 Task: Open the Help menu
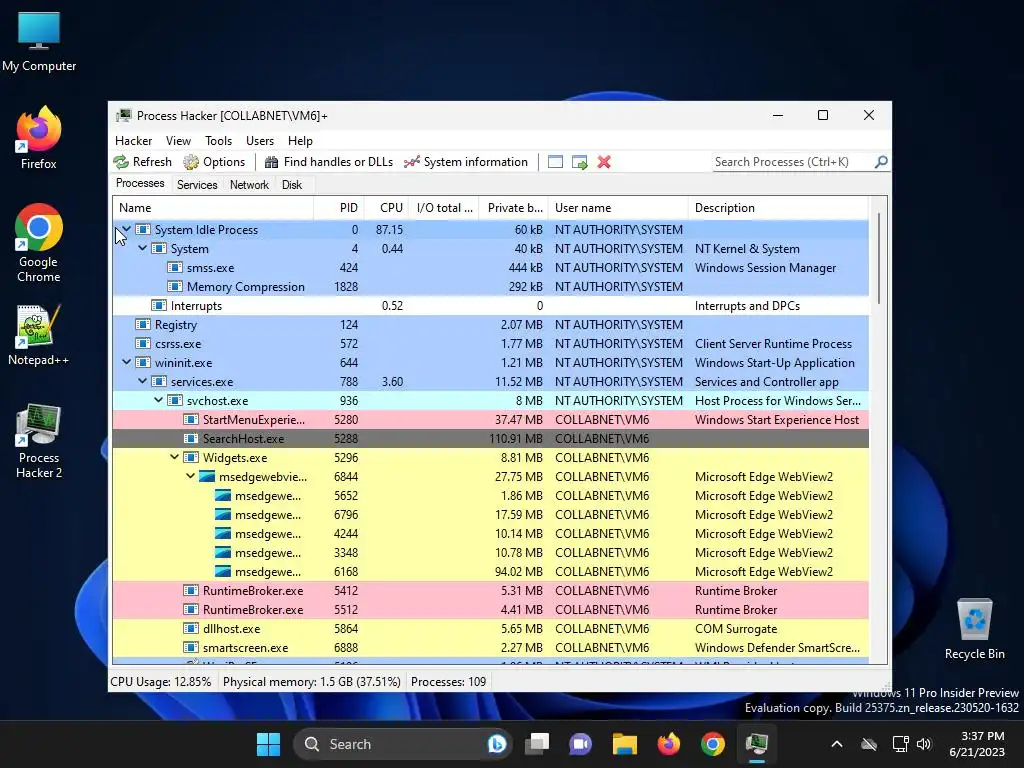[300, 140]
